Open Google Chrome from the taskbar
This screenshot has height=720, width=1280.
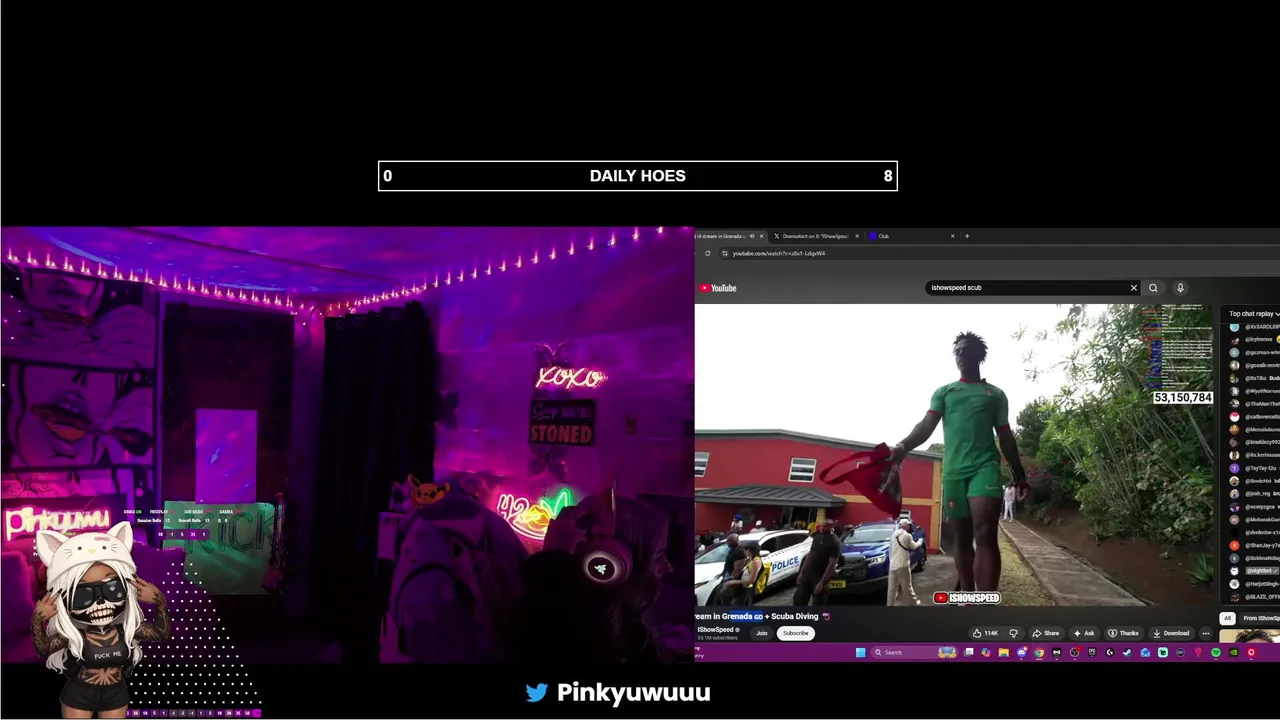pyautogui.click(x=1039, y=652)
